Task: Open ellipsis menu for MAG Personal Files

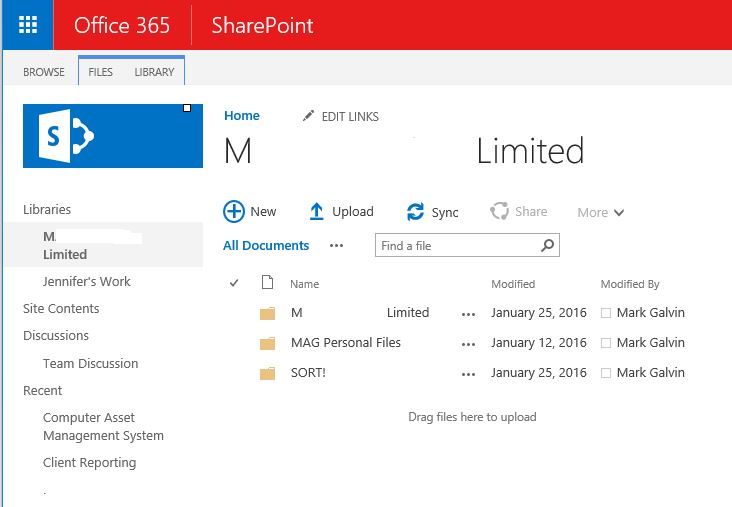Action: 468,345
